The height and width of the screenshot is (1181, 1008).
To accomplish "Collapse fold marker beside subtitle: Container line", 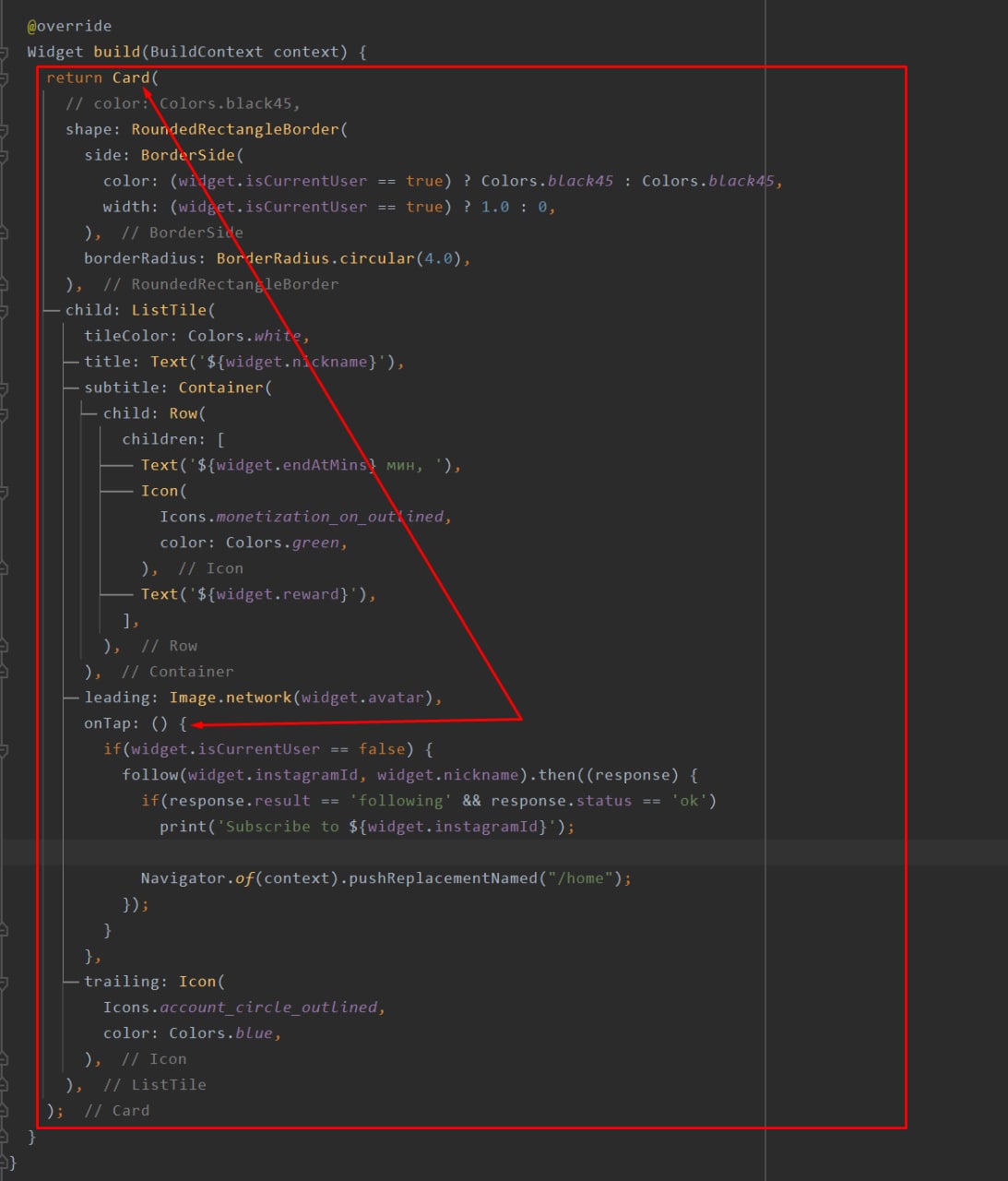I will click(x=4, y=388).
